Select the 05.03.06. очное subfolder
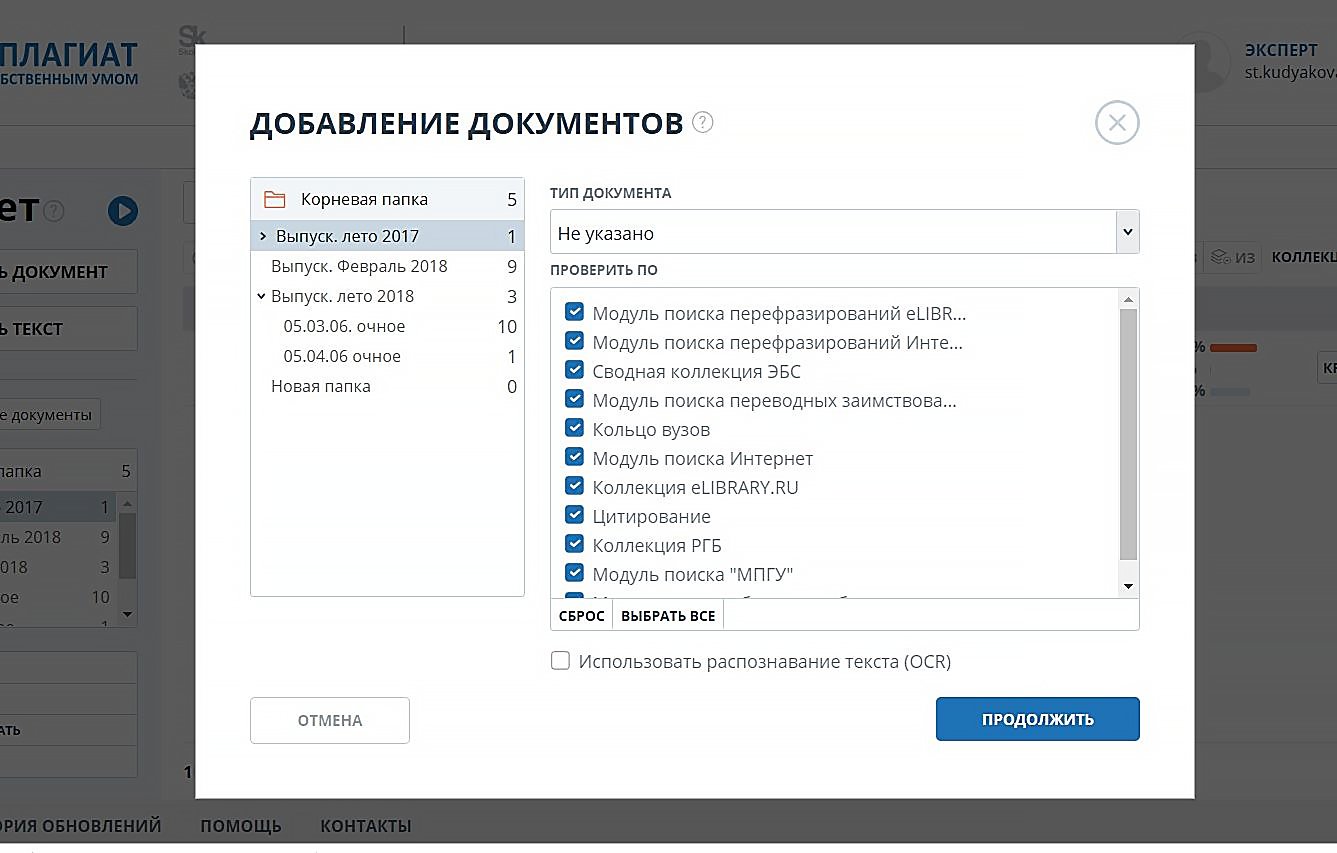Image resolution: width=1337 pixels, height=853 pixels. [x=387, y=326]
